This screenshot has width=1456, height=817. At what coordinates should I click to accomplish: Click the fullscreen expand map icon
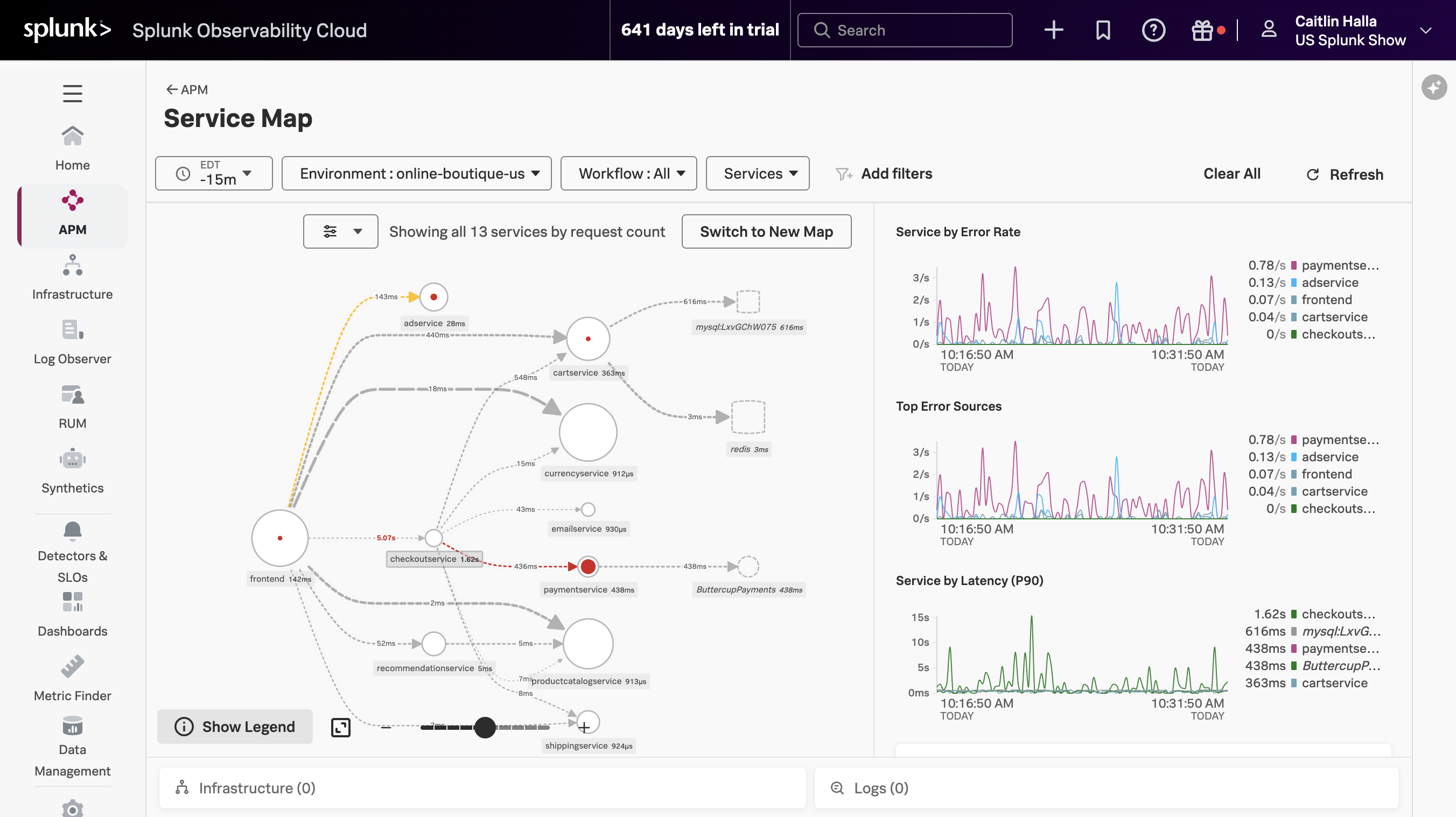pyautogui.click(x=340, y=727)
